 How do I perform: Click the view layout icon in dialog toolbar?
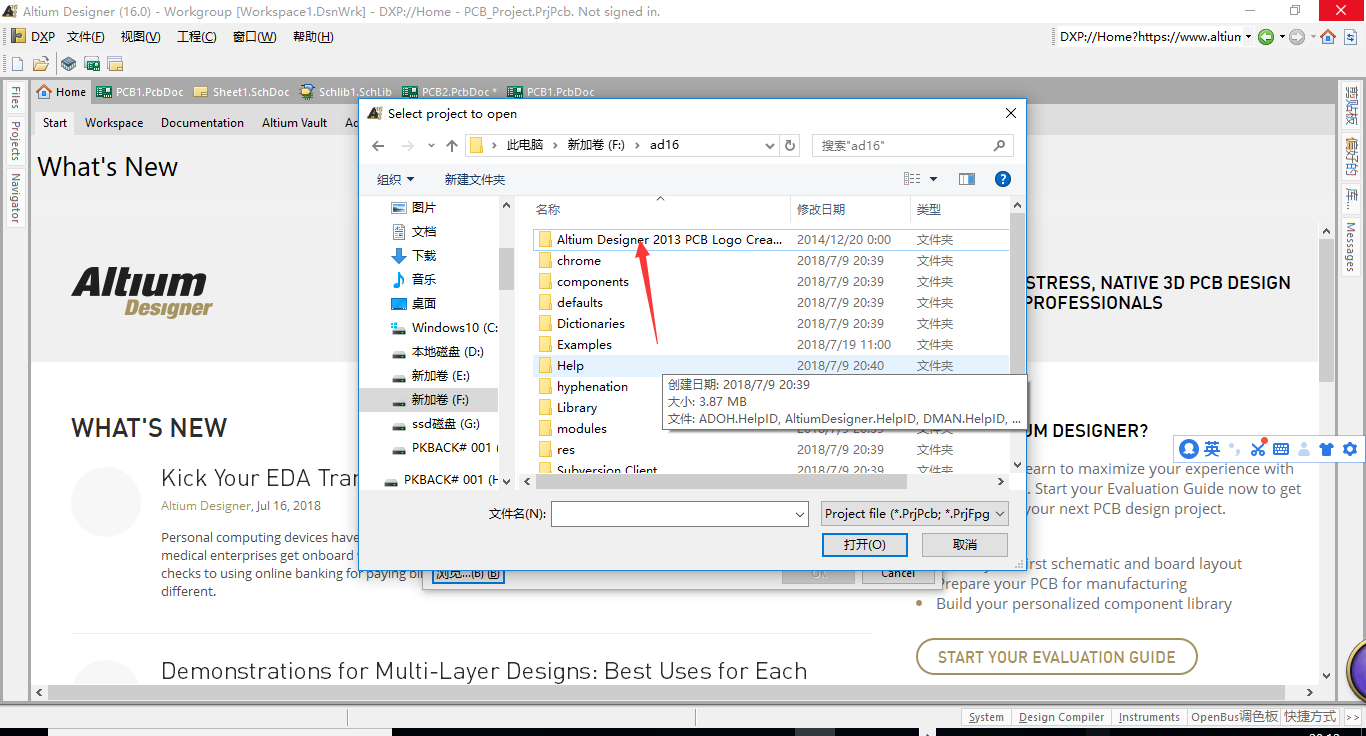(912, 179)
